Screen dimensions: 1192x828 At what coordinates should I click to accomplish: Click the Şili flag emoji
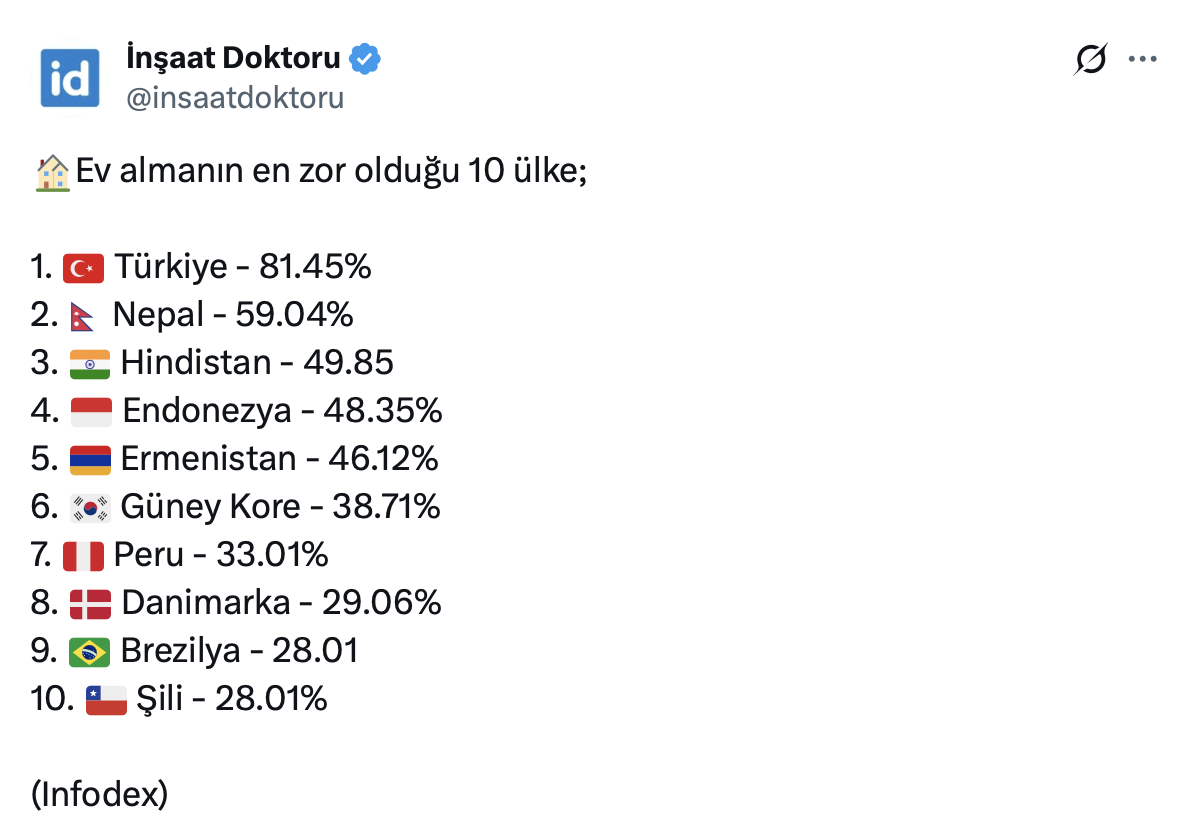[106, 699]
